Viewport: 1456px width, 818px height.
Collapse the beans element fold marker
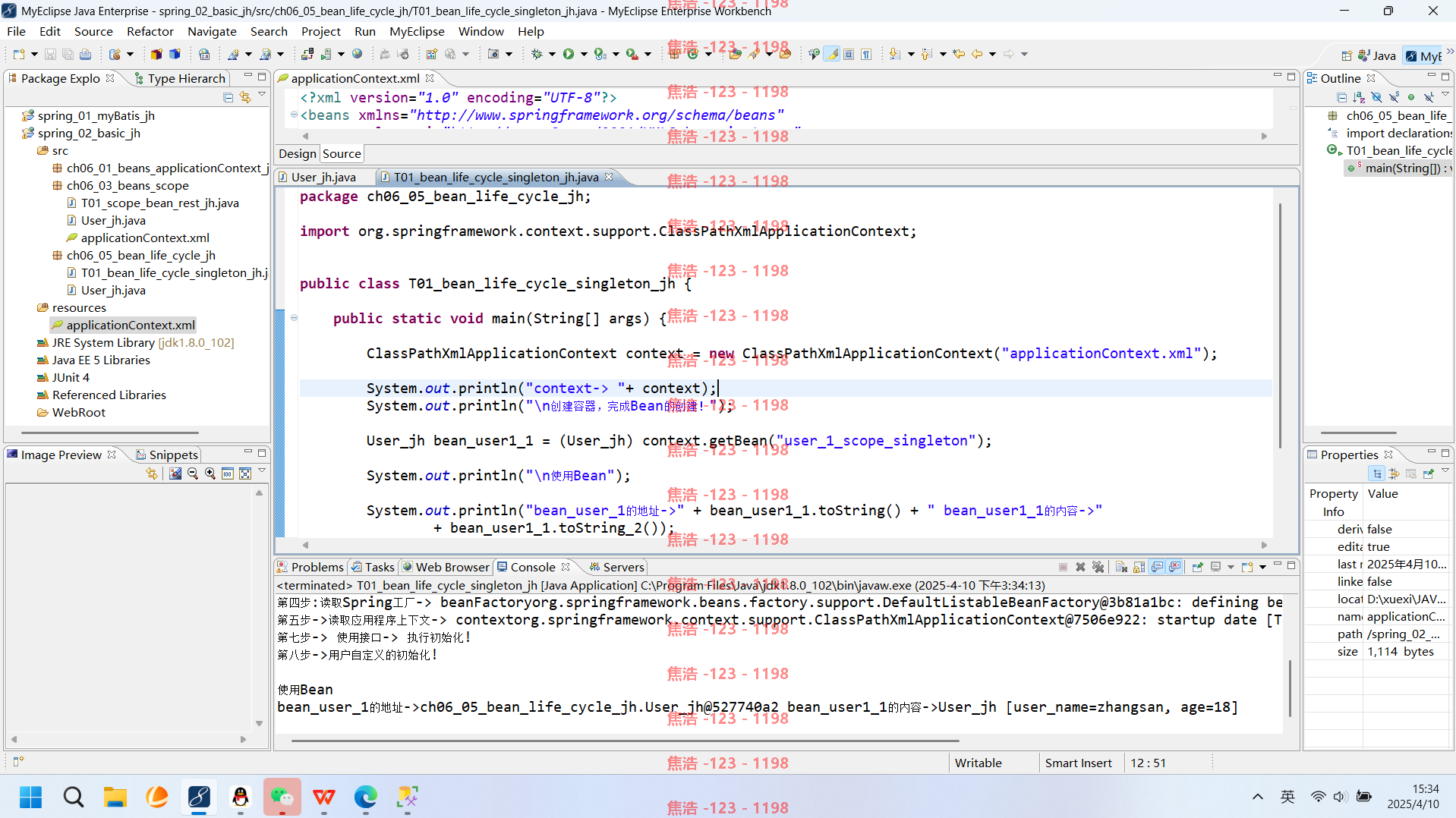pyautogui.click(x=294, y=115)
